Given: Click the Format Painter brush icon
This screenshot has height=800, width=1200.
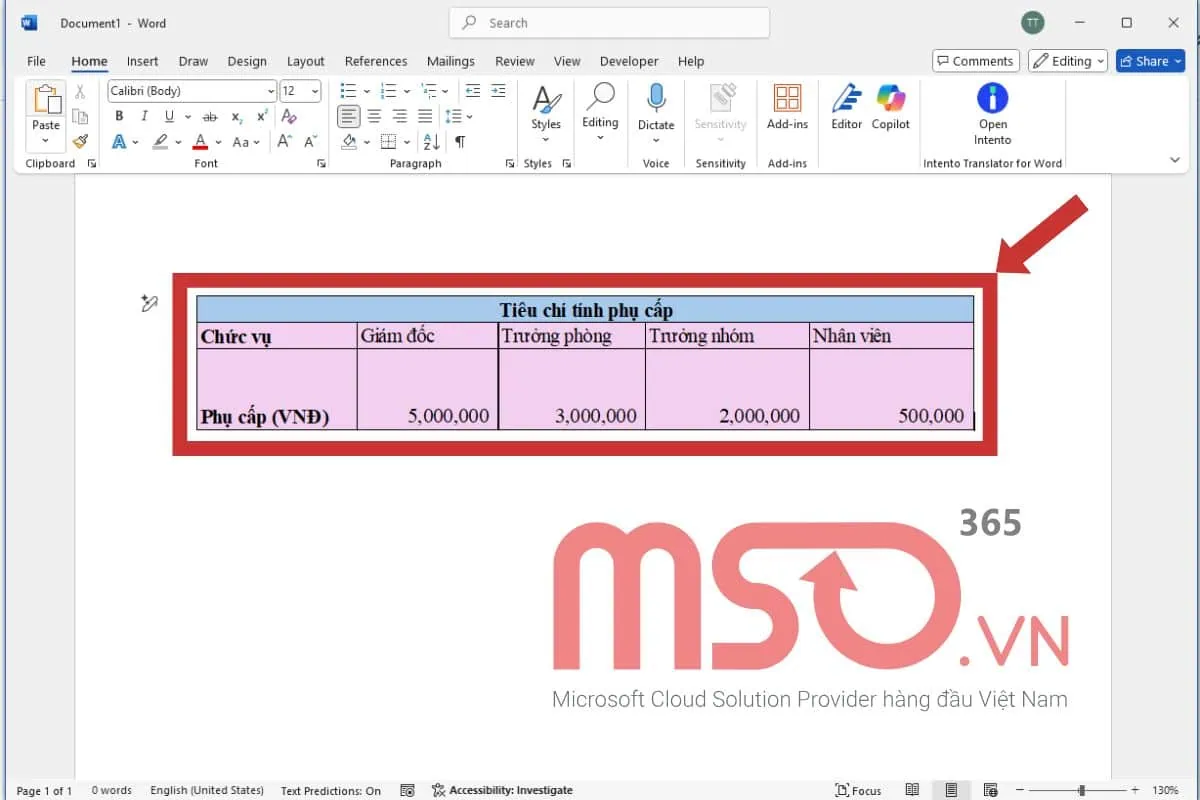Looking at the screenshot, I should 81,141.
